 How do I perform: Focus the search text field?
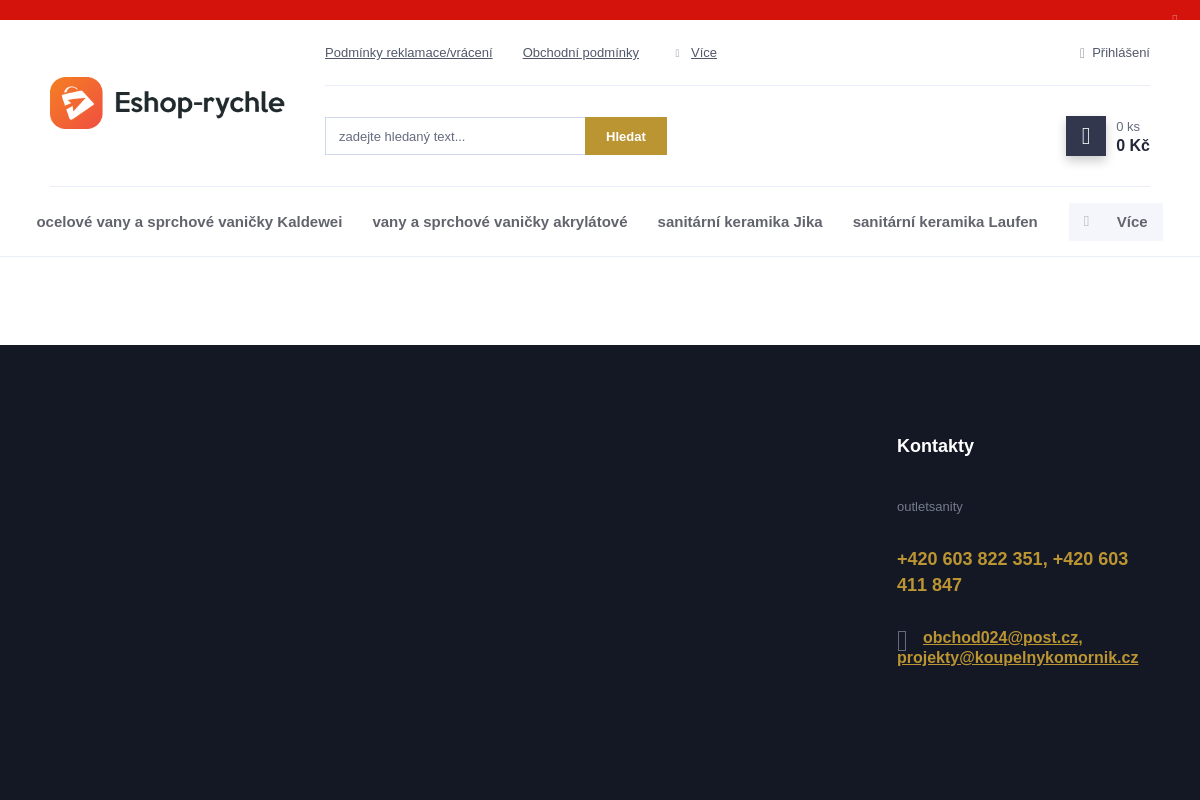click(455, 136)
